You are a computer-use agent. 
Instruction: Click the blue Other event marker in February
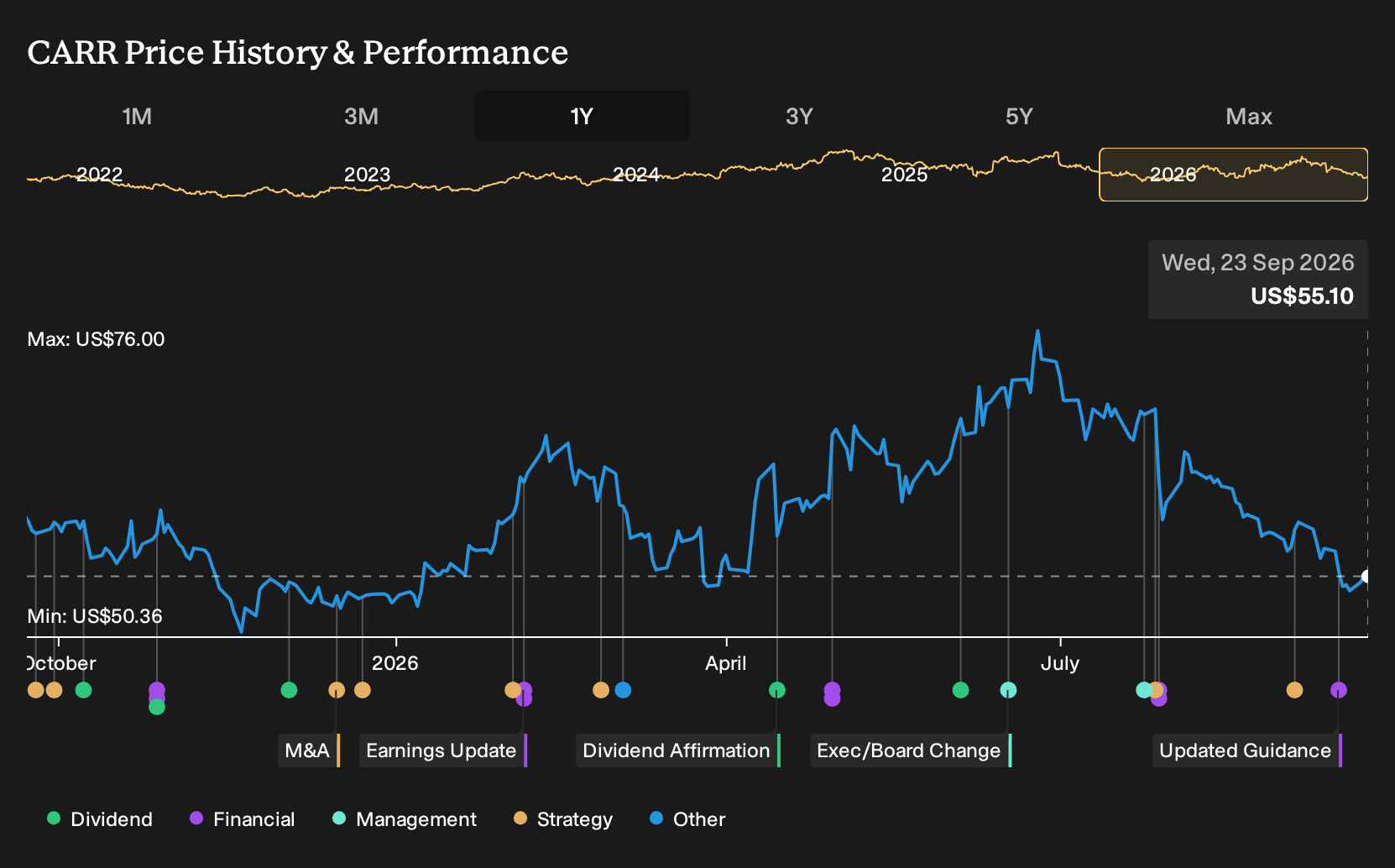(x=623, y=690)
